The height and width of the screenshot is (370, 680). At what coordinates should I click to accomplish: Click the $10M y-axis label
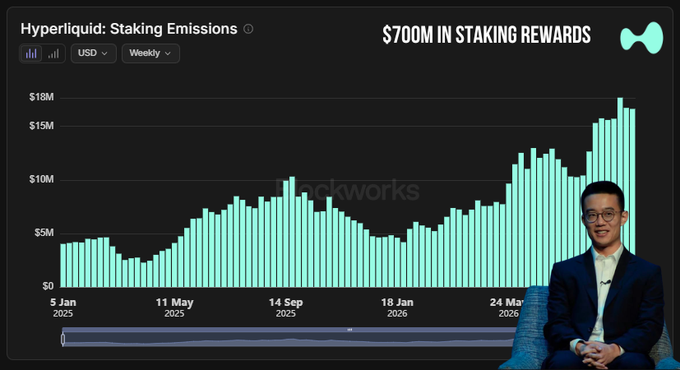click(42, 179)
